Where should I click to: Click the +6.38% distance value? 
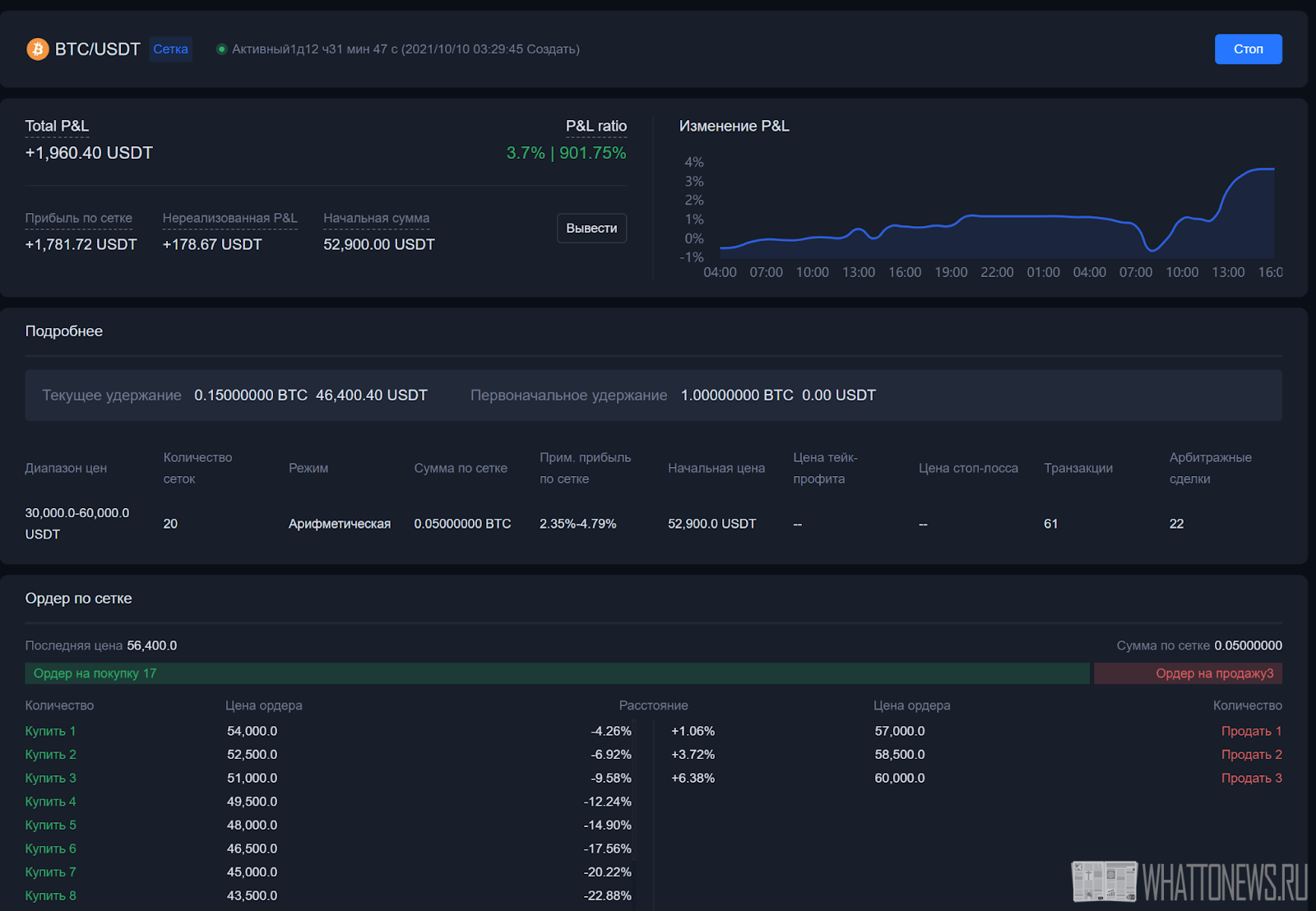point(693,778)
